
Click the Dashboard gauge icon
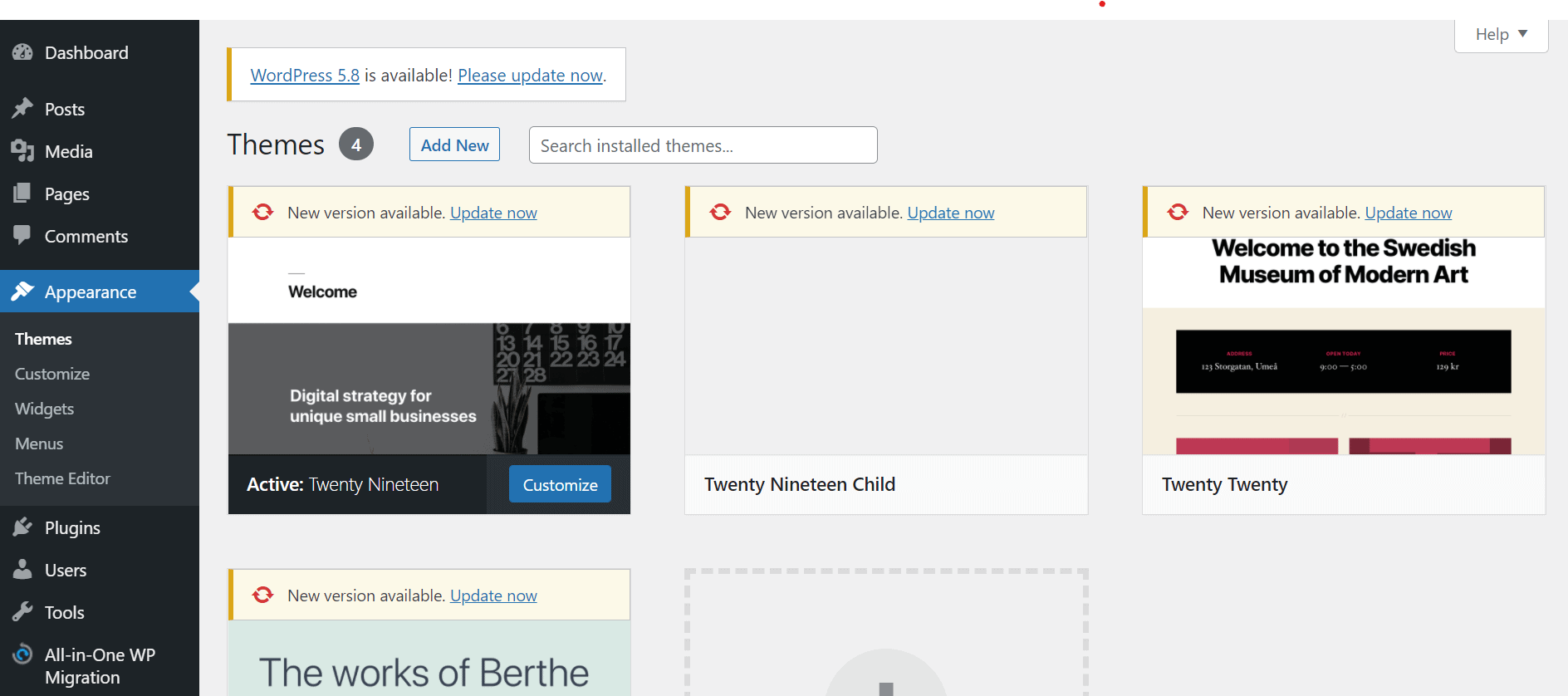[22, 52]
